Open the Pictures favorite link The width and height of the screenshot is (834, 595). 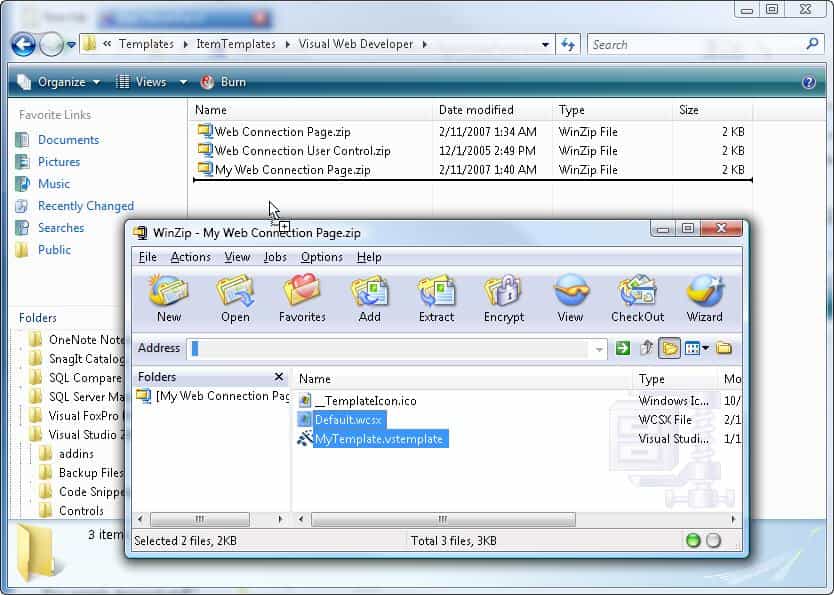pyautogui.click(x=59, y=162)
